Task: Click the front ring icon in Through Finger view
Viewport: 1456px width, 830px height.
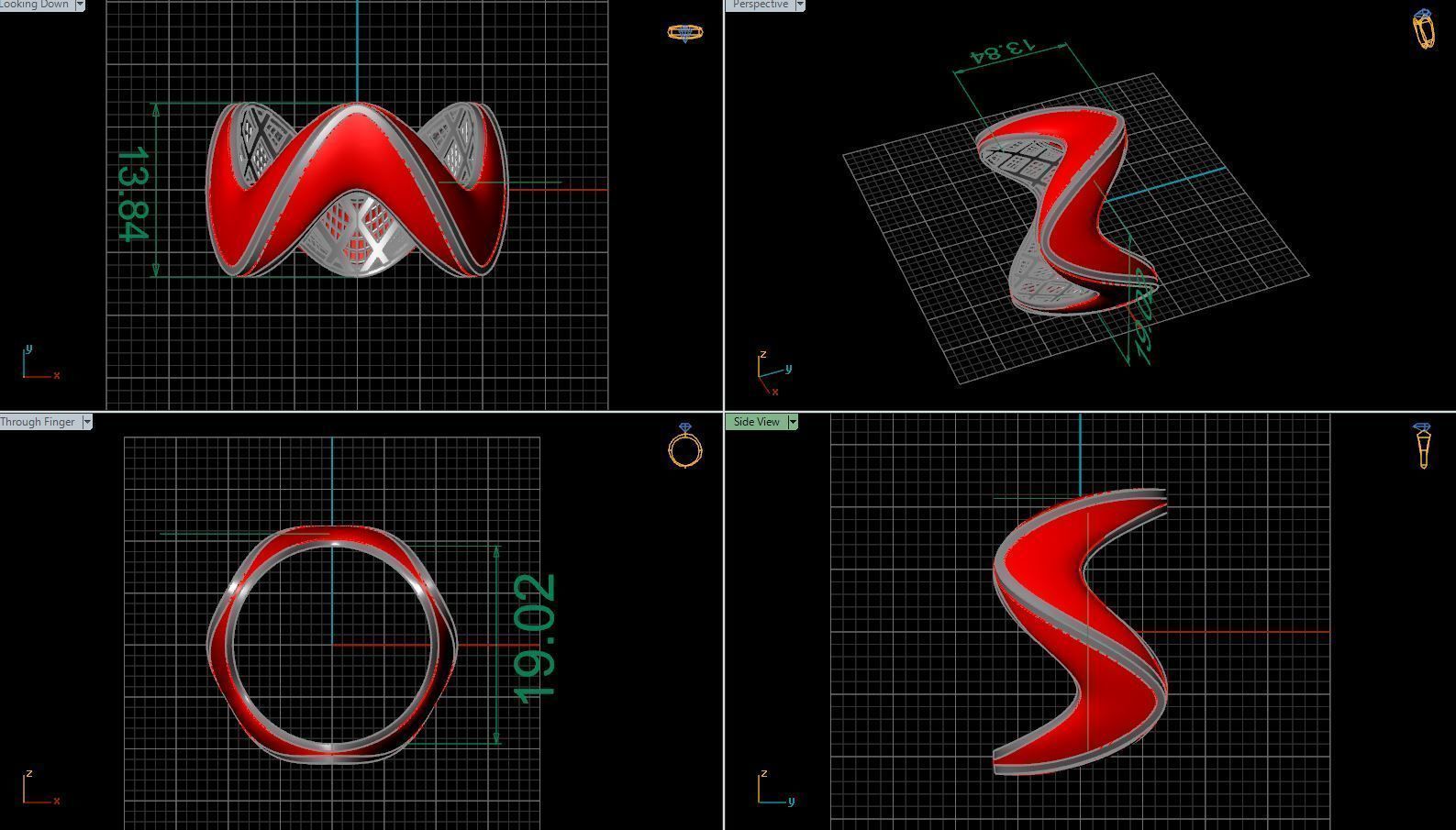Action: (x=685, y=445)
